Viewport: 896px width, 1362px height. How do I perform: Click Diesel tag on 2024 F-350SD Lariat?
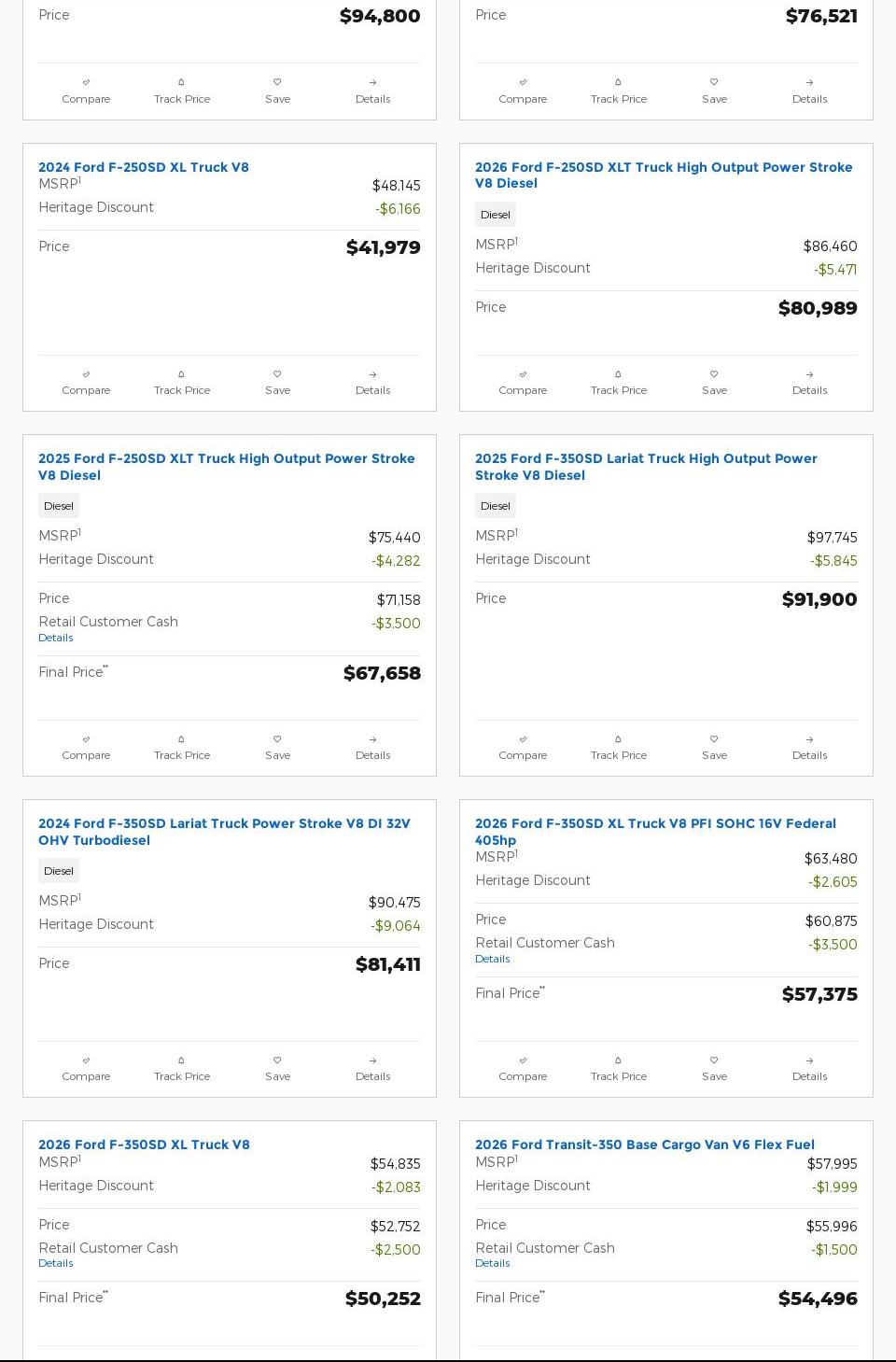[59, 871]
